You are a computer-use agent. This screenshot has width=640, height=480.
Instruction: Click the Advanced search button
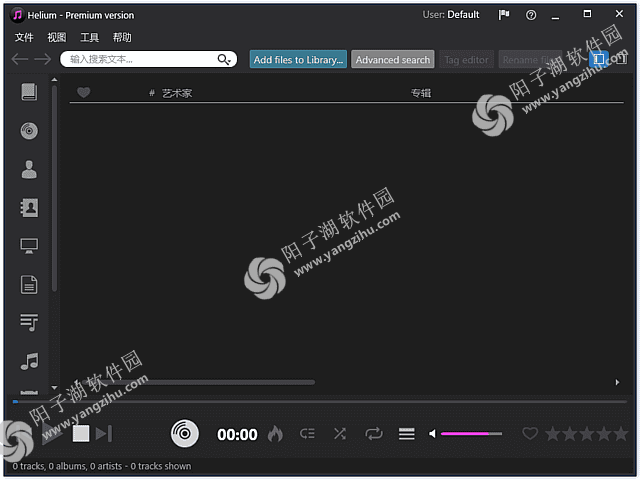[x=393, y=60]
